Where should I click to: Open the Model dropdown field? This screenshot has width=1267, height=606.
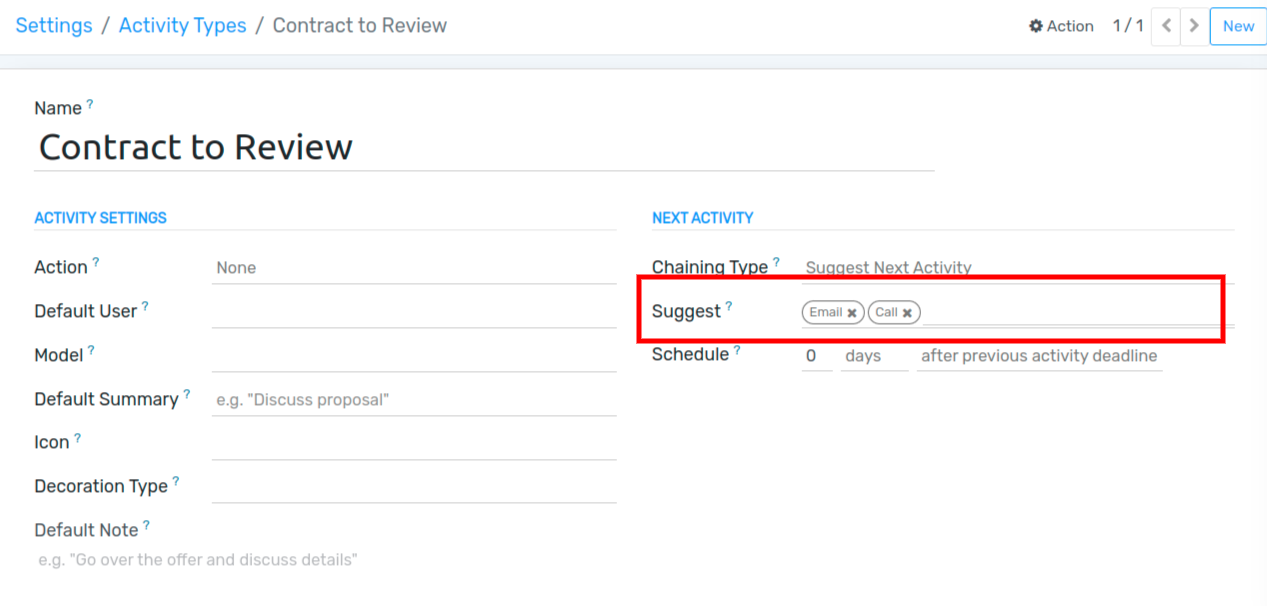(x=414, y=356)
